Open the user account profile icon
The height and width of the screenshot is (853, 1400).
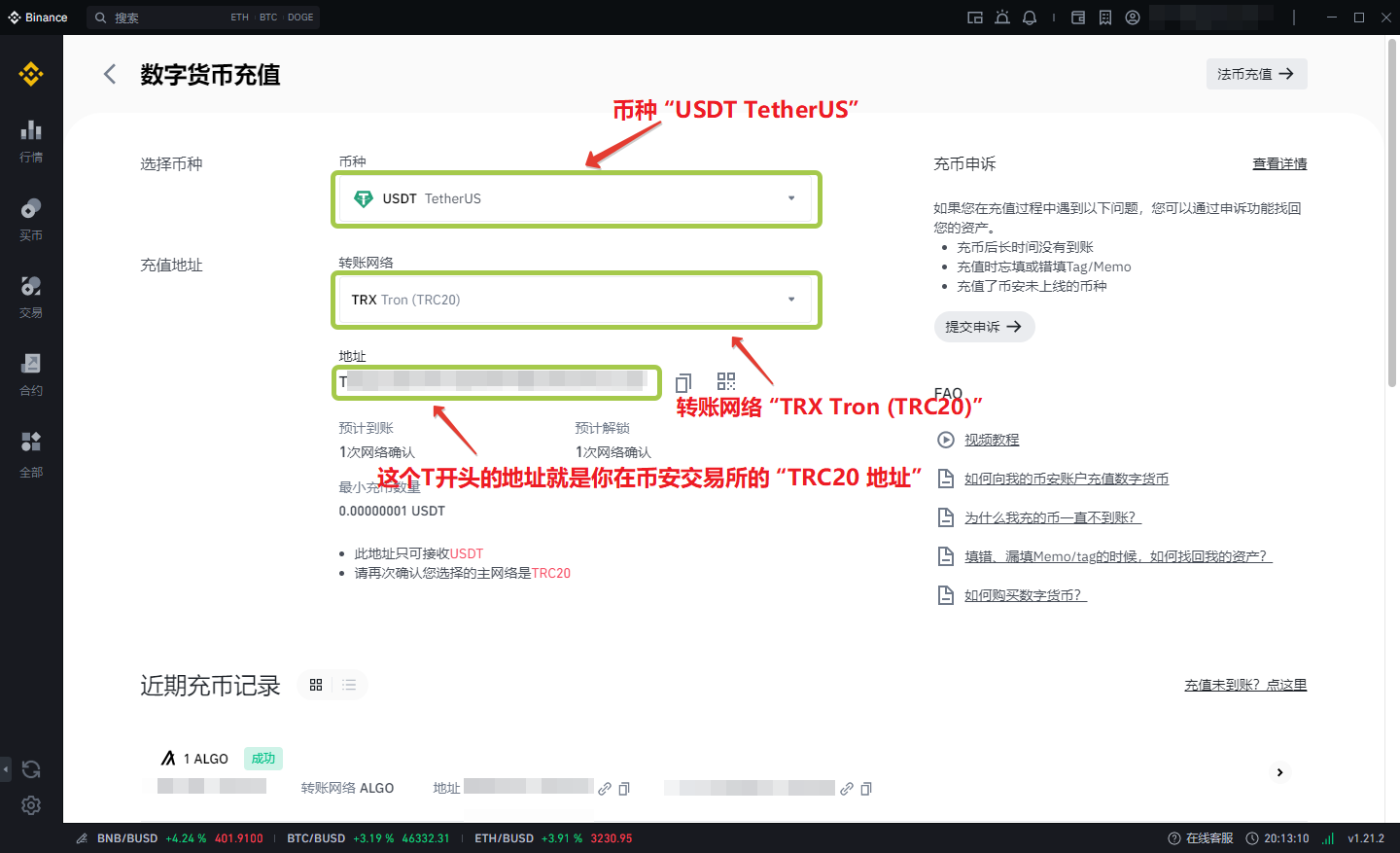(x=1133, y=18)
